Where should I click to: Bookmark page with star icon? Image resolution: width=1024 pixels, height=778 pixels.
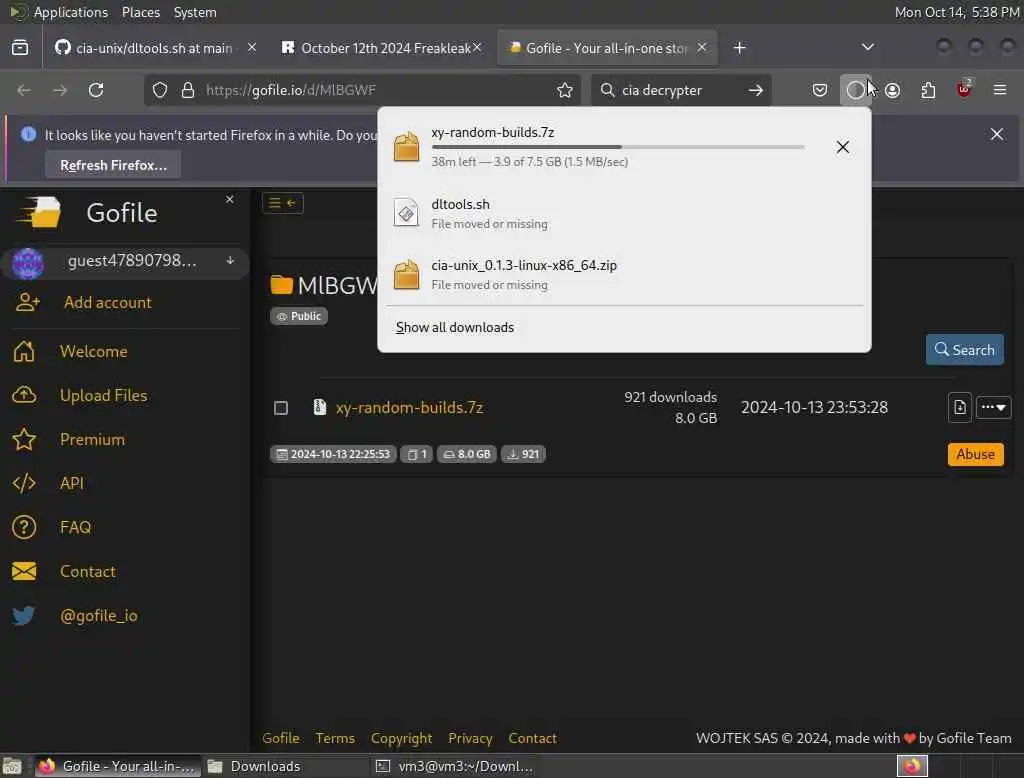(x=565, y=90)
